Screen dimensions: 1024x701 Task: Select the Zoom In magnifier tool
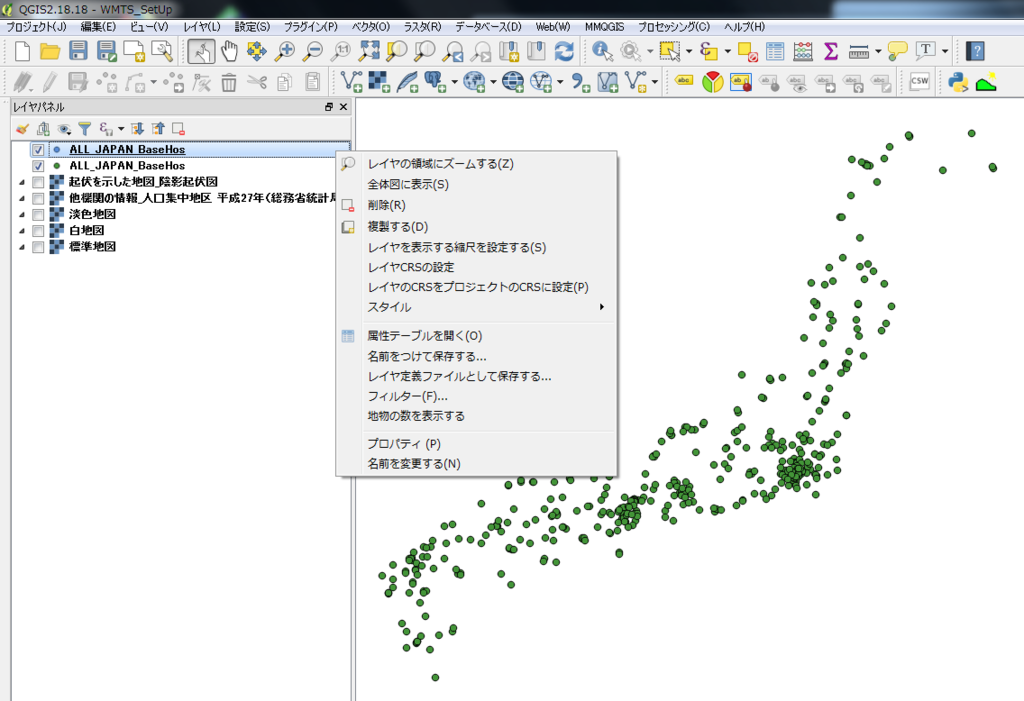(x=285, y=51)
